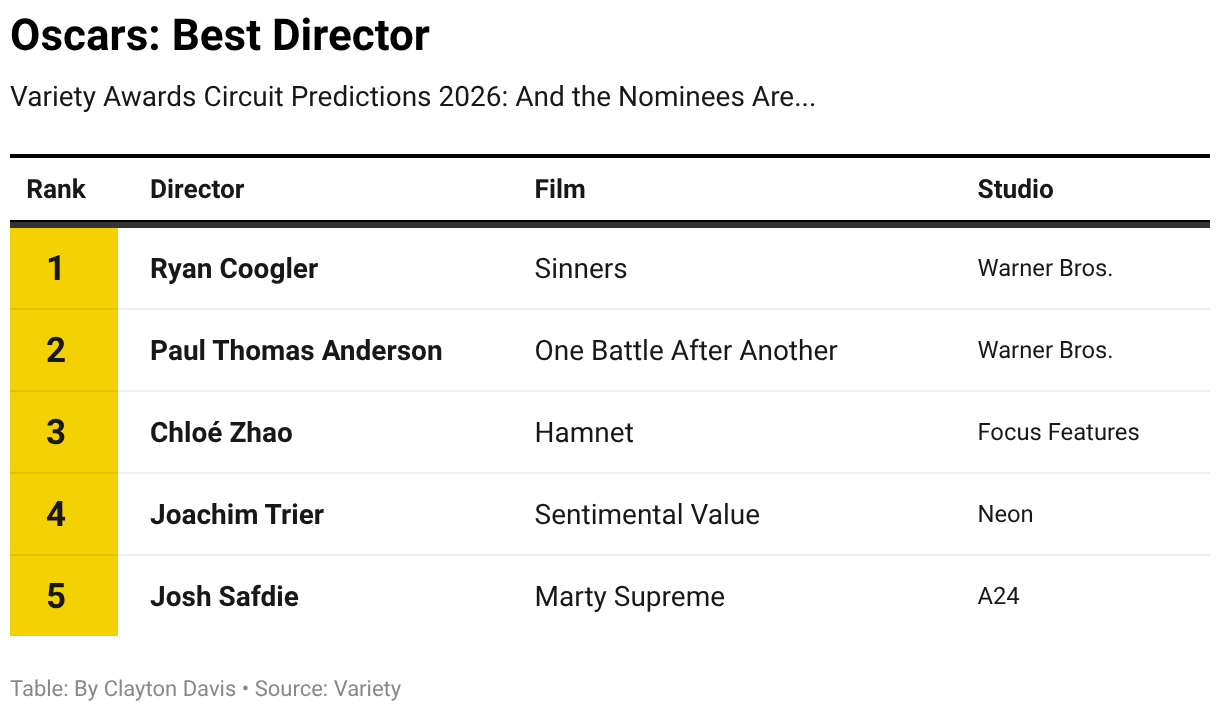
Task: Select the yellow rank 5 cell
Action: 64,596
